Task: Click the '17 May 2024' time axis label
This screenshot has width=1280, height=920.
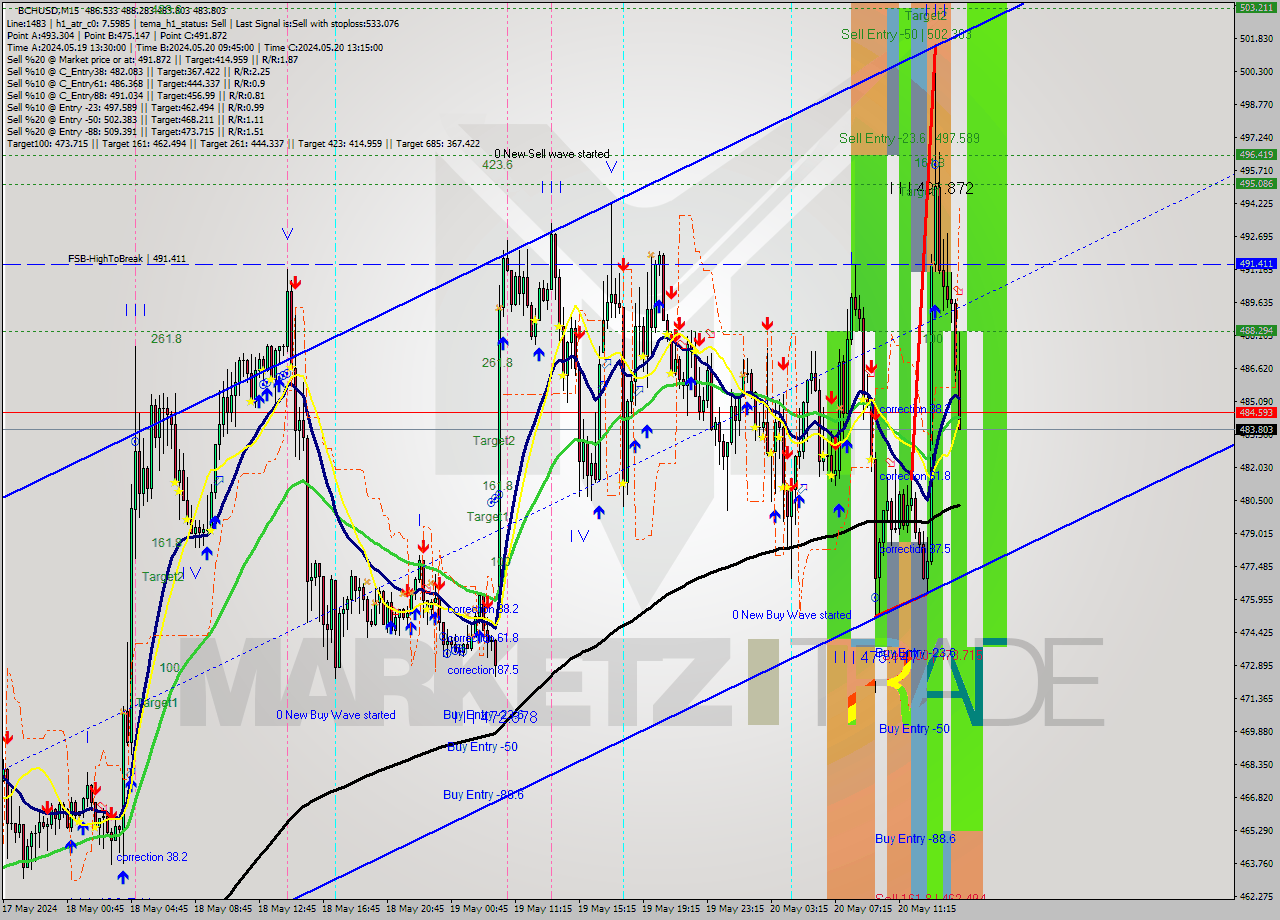Action: click(30, 910)
